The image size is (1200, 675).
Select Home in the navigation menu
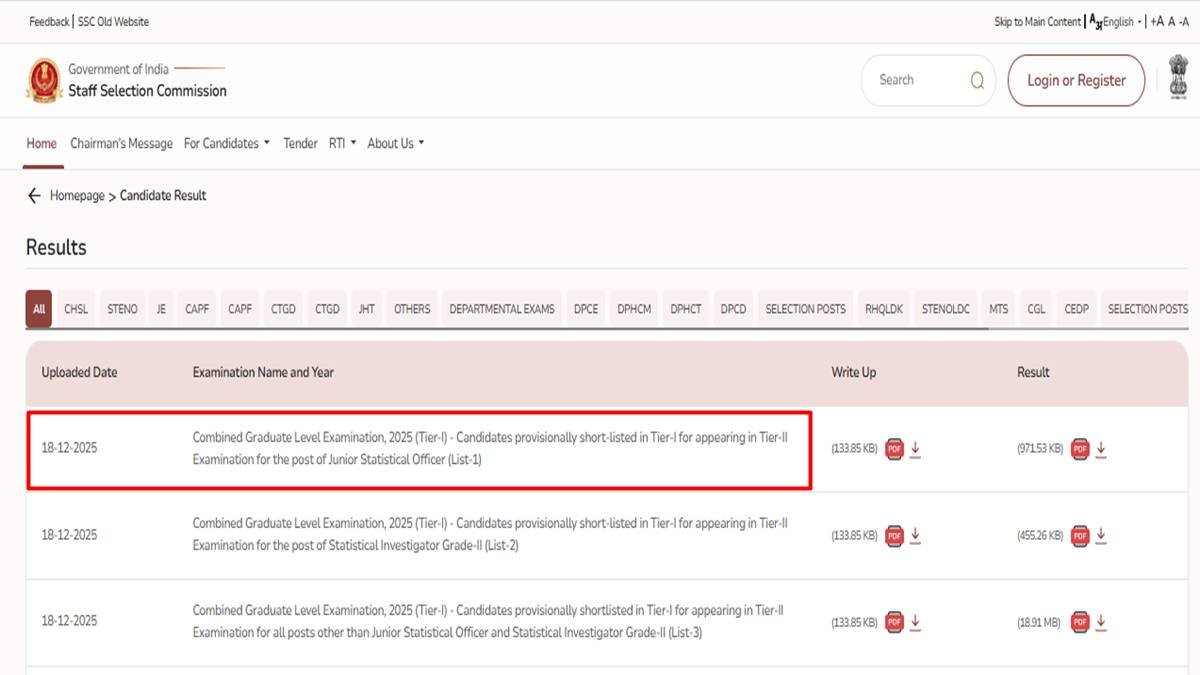click(x=41, y=143)
